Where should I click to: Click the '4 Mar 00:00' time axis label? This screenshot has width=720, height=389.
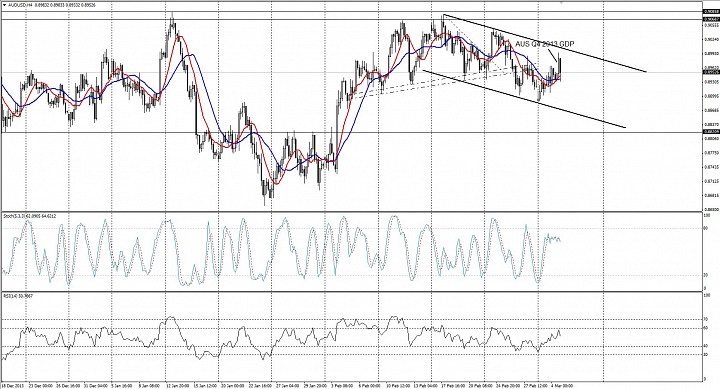[563, 385]
